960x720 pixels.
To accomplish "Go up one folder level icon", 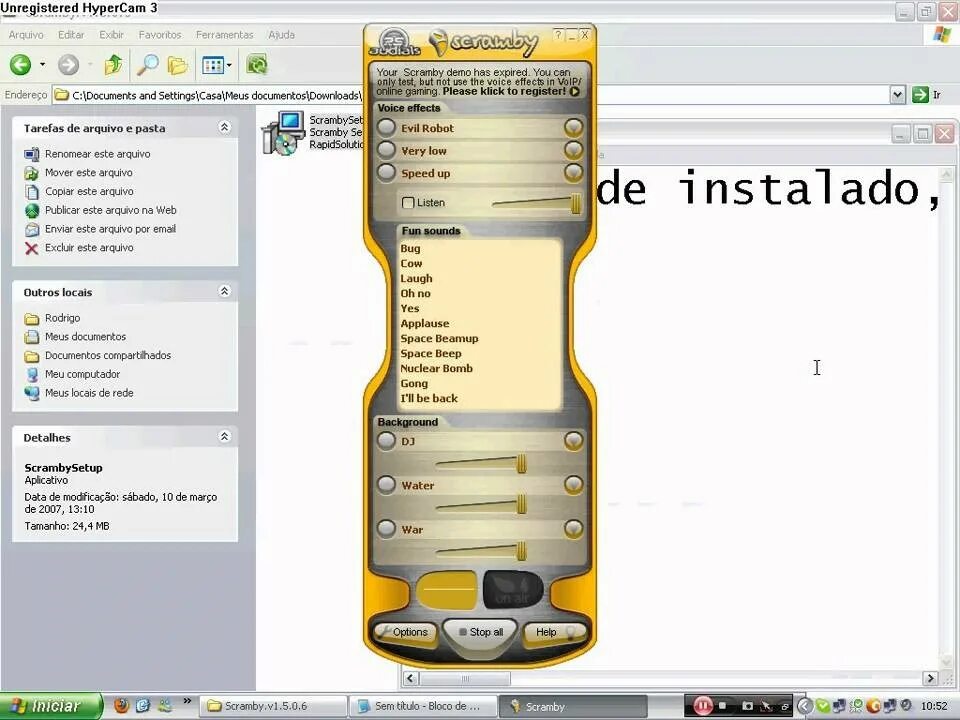I will [113, 64].
